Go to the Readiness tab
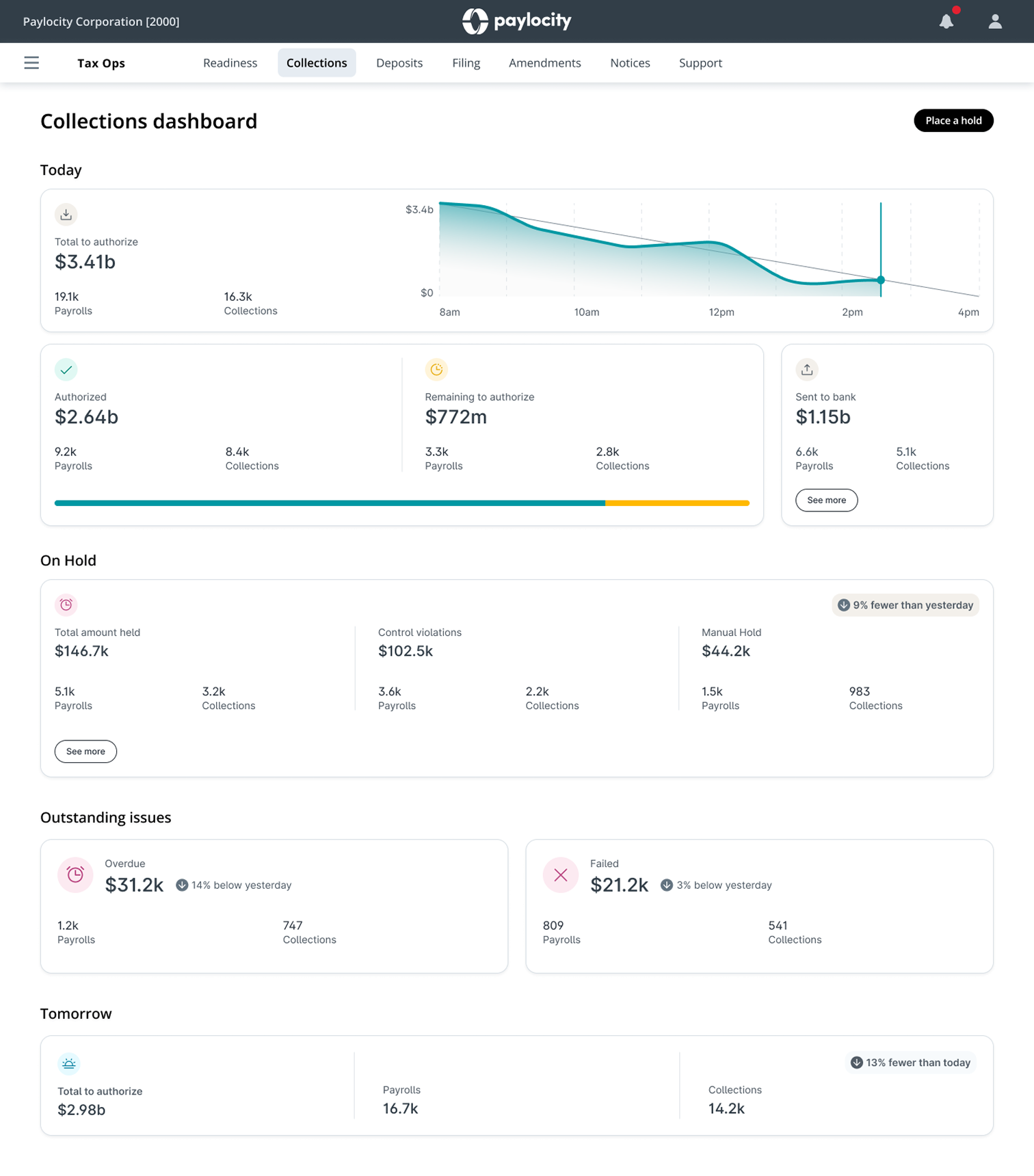1034x1176 pixels. [x=230, y=63]
